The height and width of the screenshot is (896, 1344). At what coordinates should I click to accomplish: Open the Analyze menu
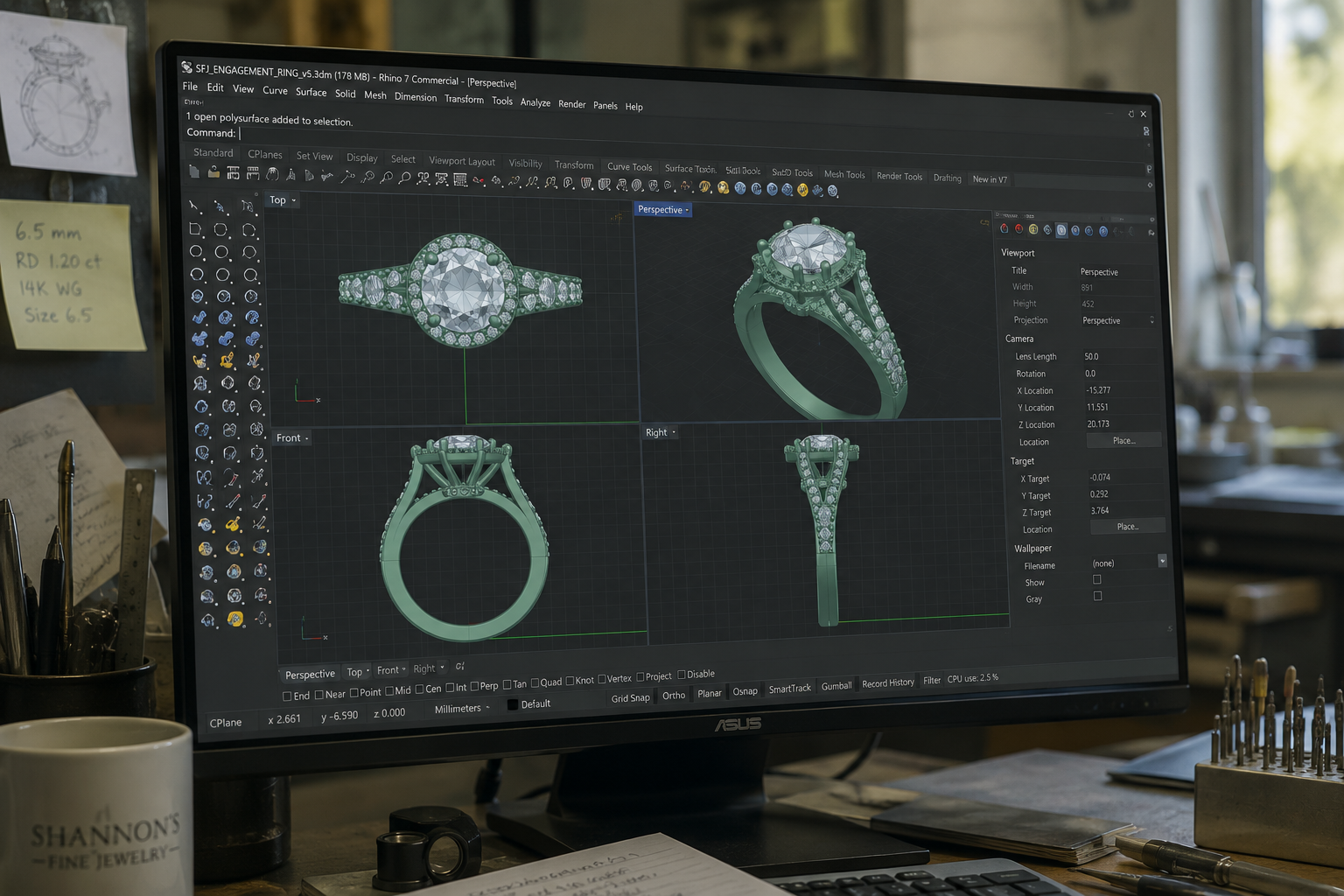point(535,102)
